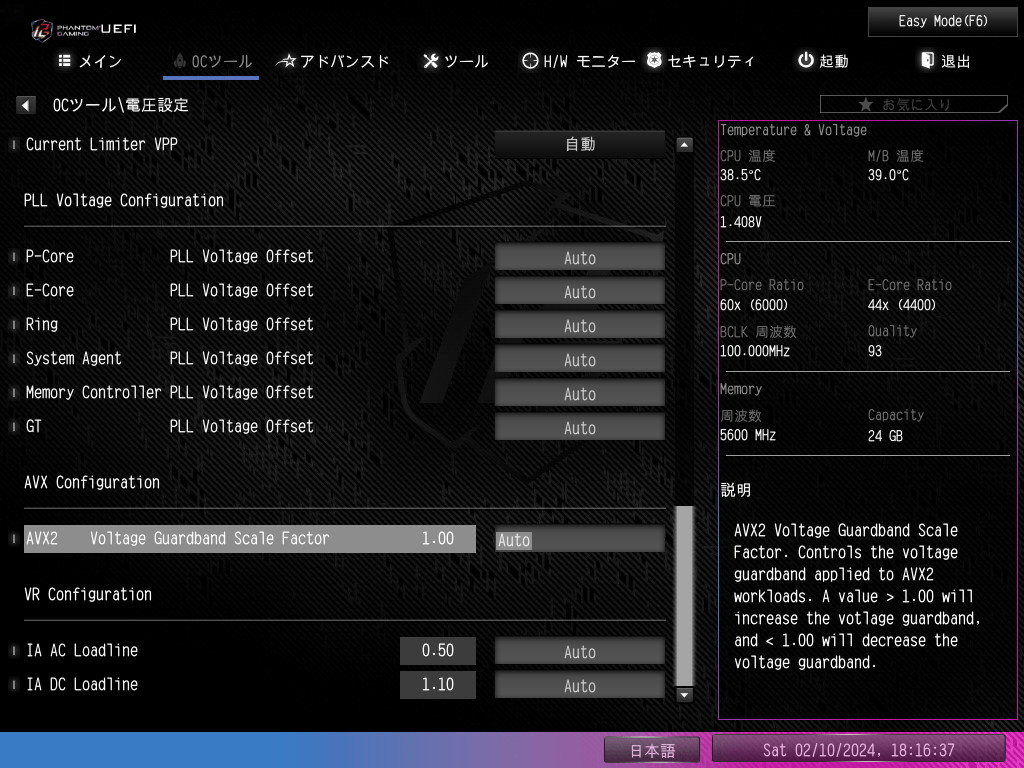Screen dimensions: 1024x768
Task: Go to the セキュリティ tab
Action: (700, 61)
